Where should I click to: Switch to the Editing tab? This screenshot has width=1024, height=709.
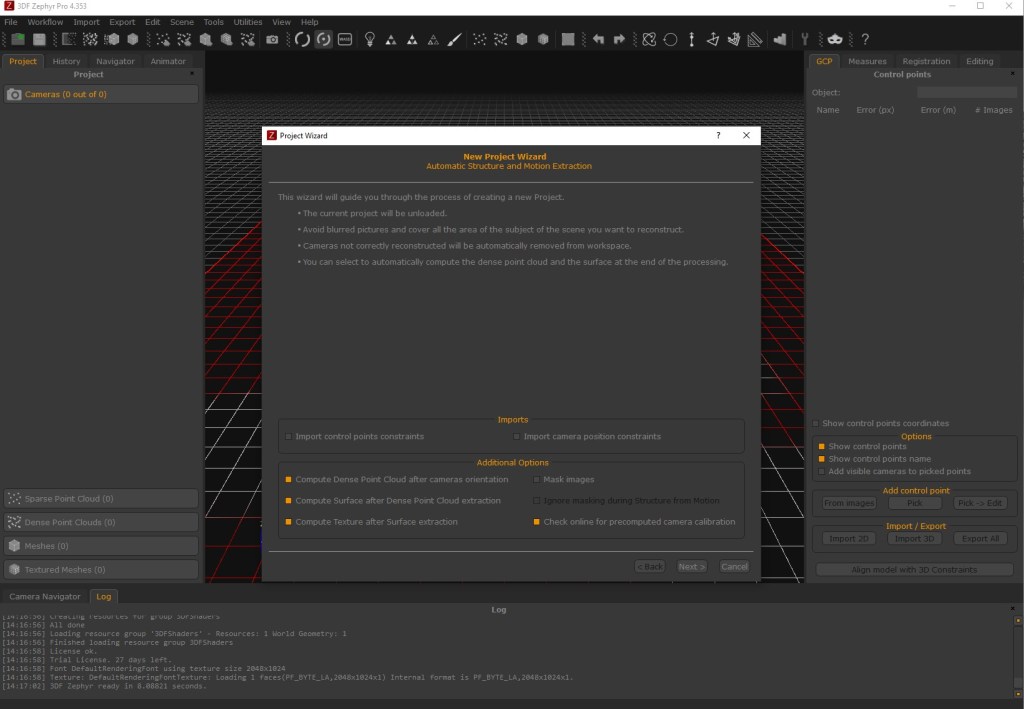coord(979,61)
